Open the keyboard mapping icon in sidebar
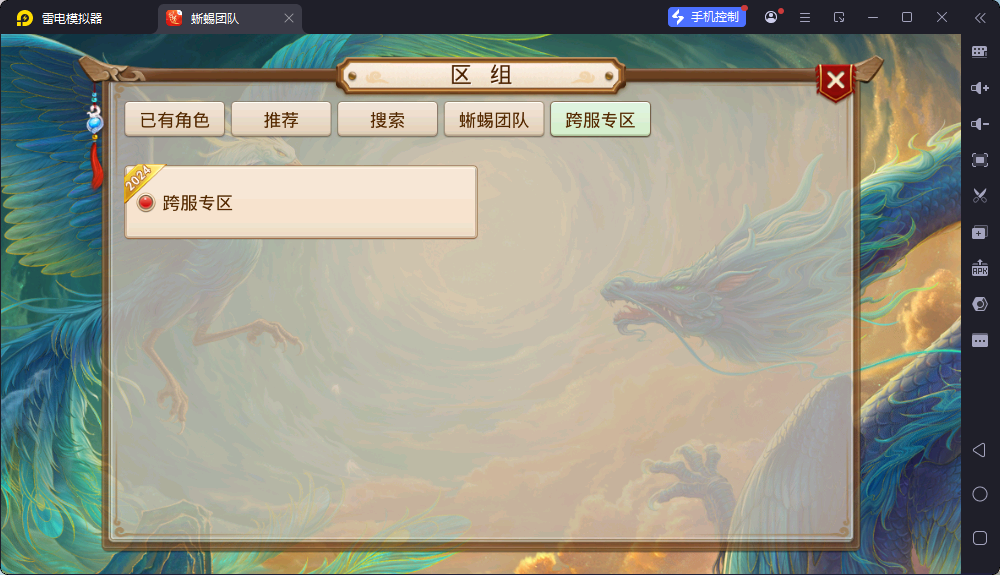The width and height of the screenshot is (1000, 575). (x=980, y=52)
